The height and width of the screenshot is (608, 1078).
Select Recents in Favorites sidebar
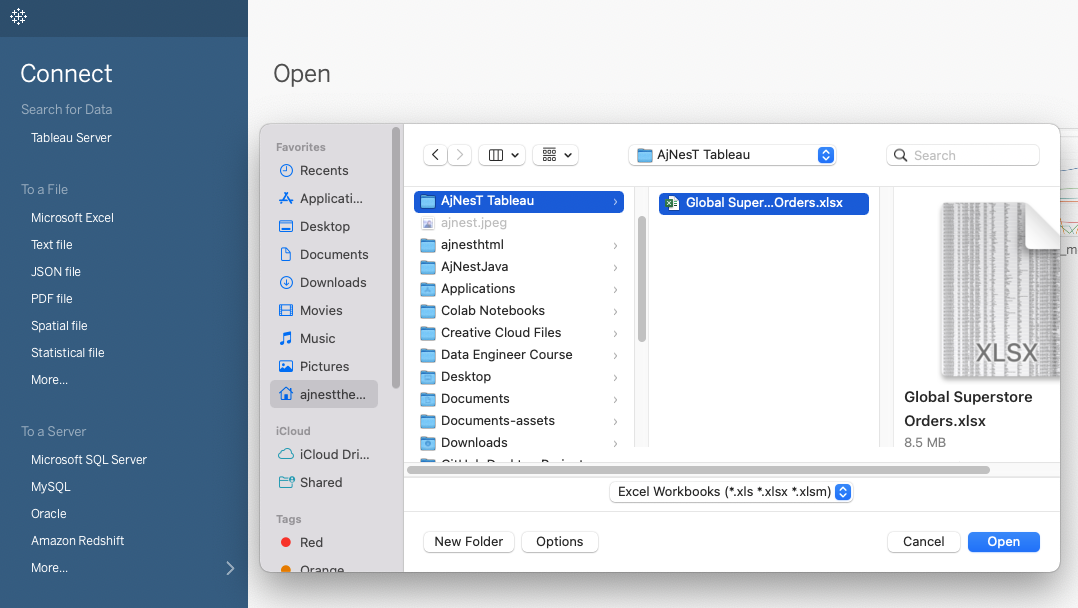point(324,171)
